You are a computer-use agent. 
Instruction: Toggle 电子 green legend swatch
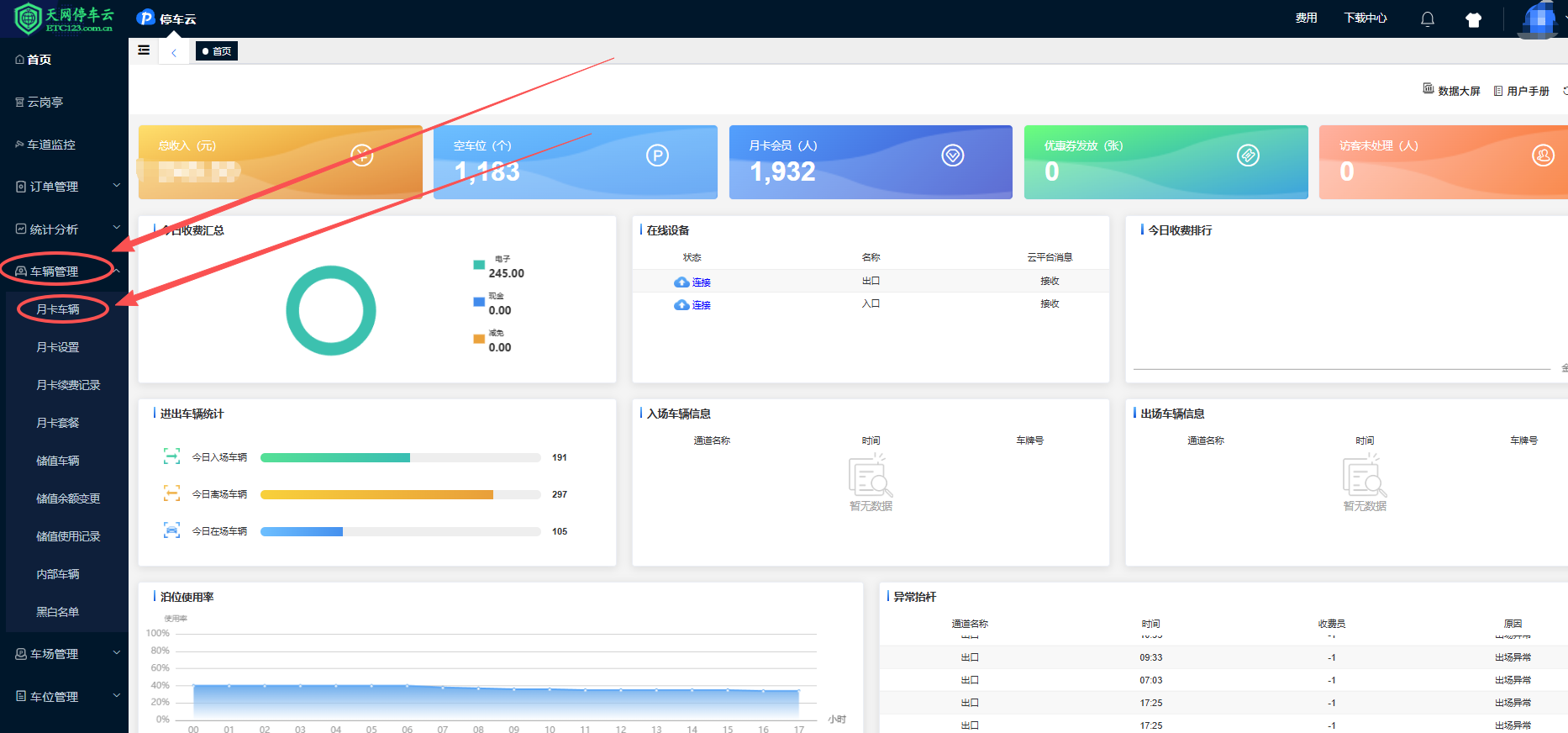point(479,265)
